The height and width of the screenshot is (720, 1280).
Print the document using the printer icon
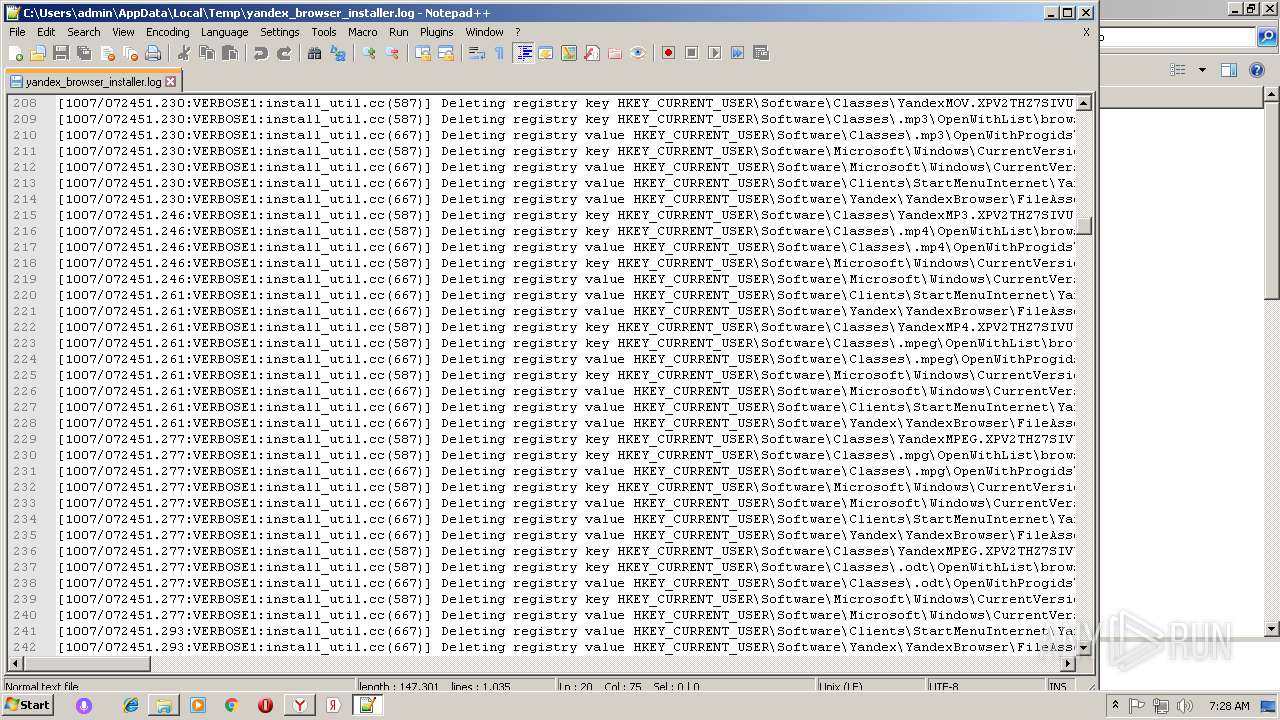tap(153, 53)
